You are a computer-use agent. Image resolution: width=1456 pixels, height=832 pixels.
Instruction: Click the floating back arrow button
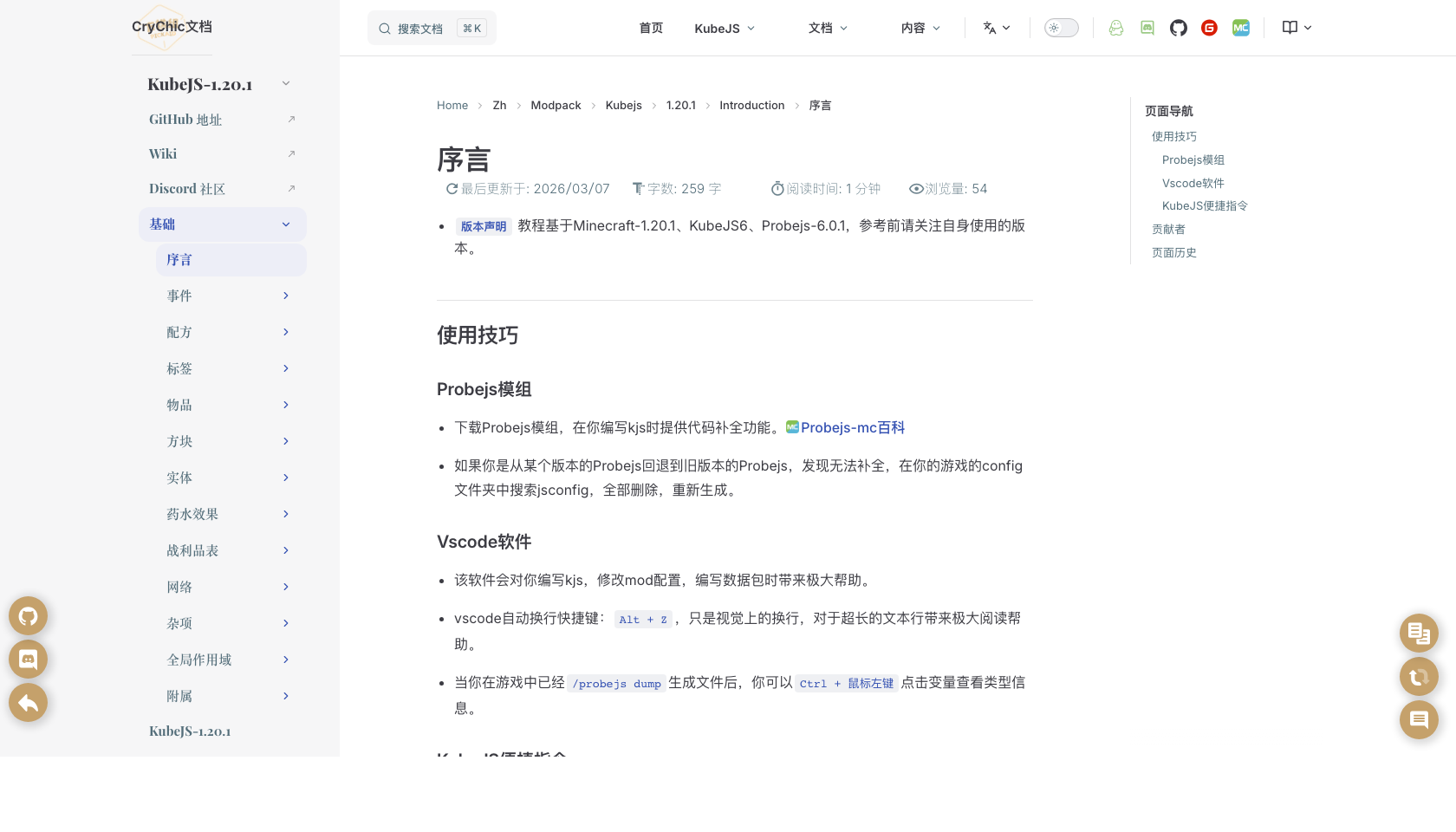[28, 702]
